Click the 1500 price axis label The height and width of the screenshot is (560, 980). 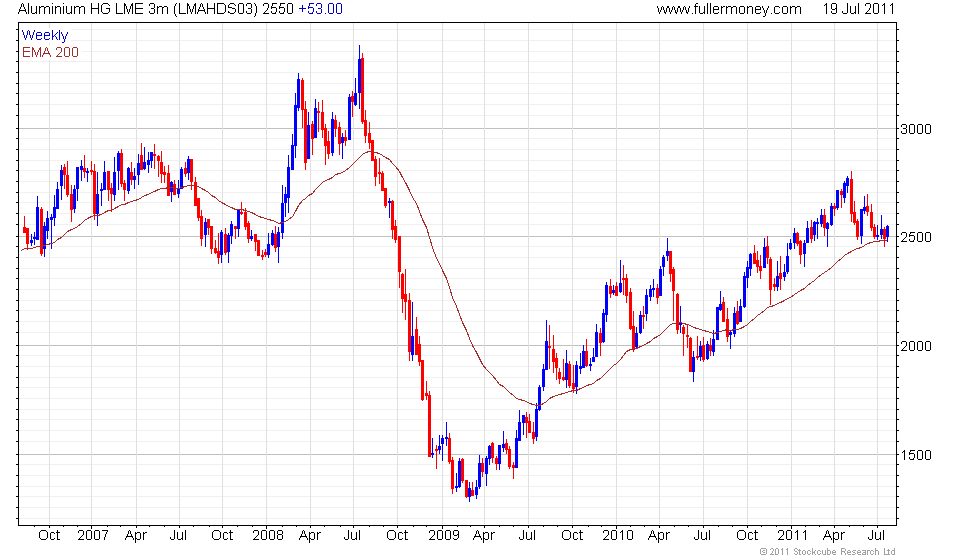(x=916, y=455)
